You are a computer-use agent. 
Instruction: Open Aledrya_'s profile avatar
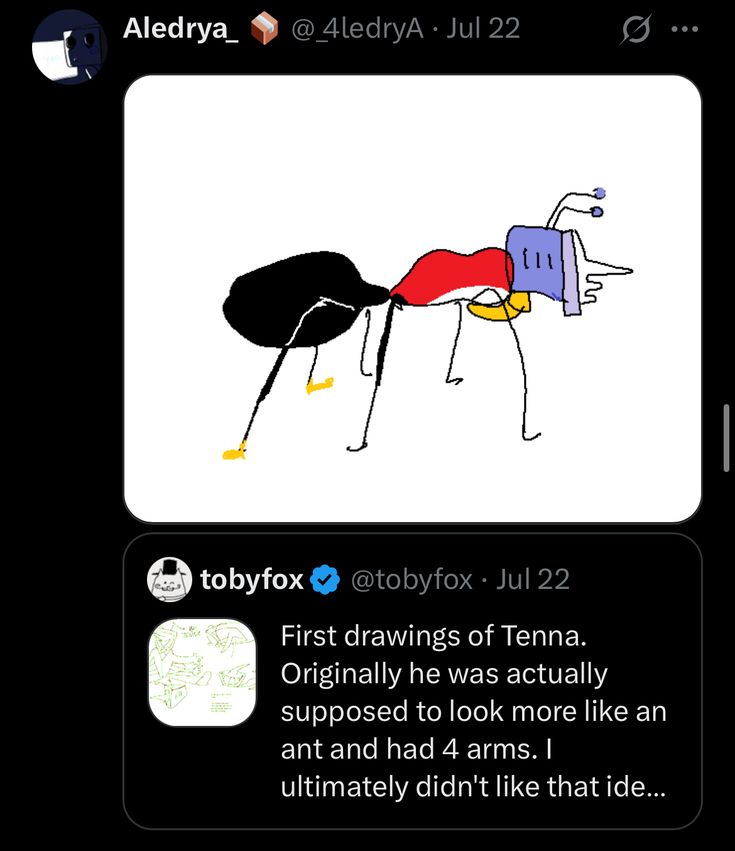click(69, 49)
